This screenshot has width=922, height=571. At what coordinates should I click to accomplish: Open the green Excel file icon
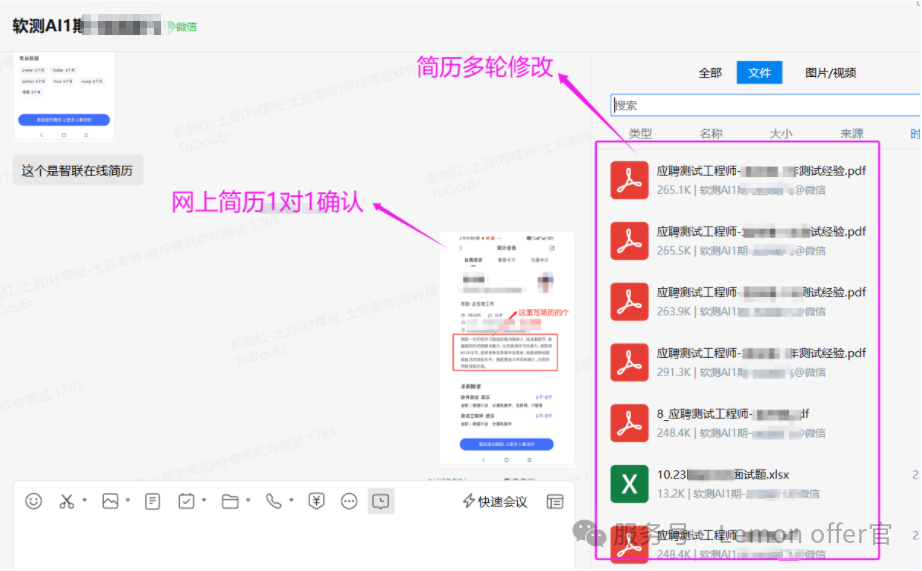click(x=630, y=484)
